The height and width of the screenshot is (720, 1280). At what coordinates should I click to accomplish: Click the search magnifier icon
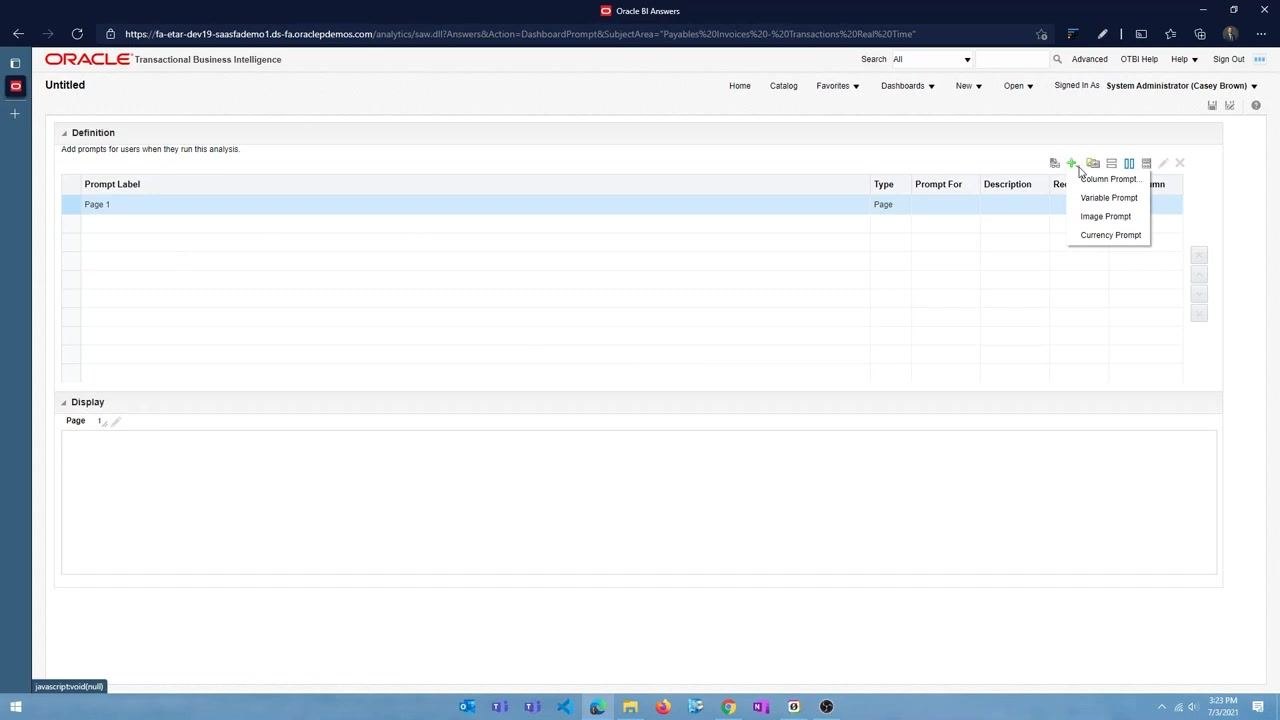1057,59
